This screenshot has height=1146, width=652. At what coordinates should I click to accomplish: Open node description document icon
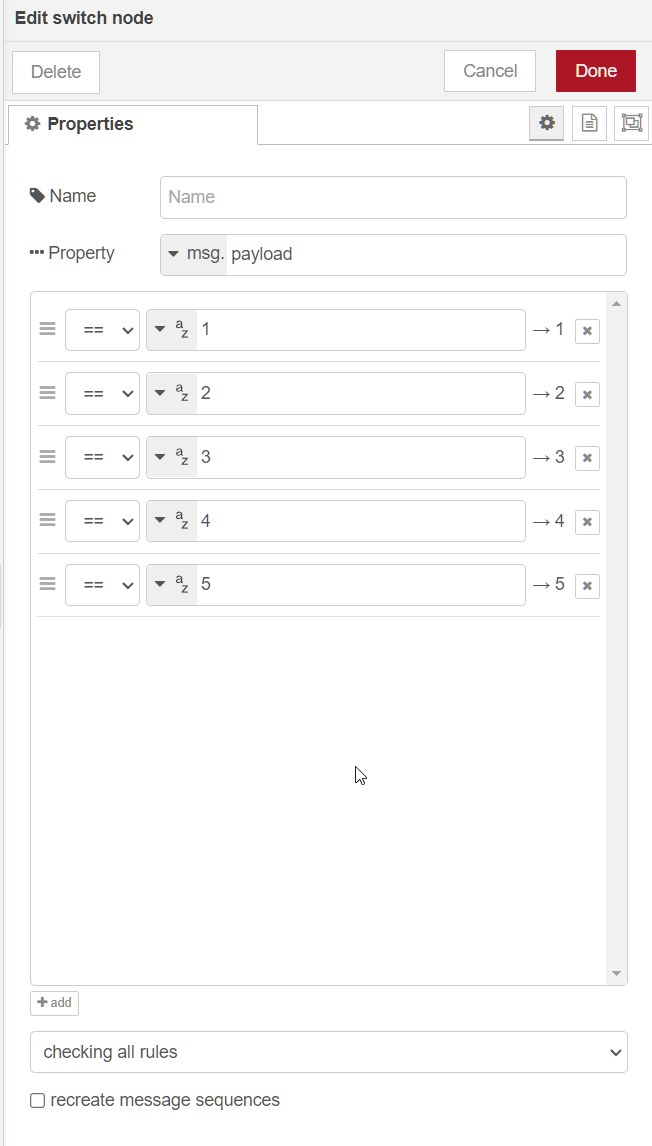[589, 123]
